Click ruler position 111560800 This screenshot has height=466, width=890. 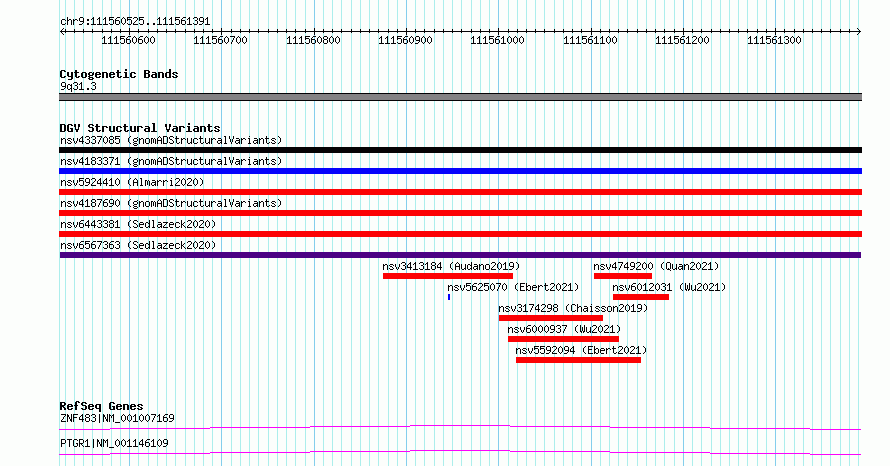(313, 40)
